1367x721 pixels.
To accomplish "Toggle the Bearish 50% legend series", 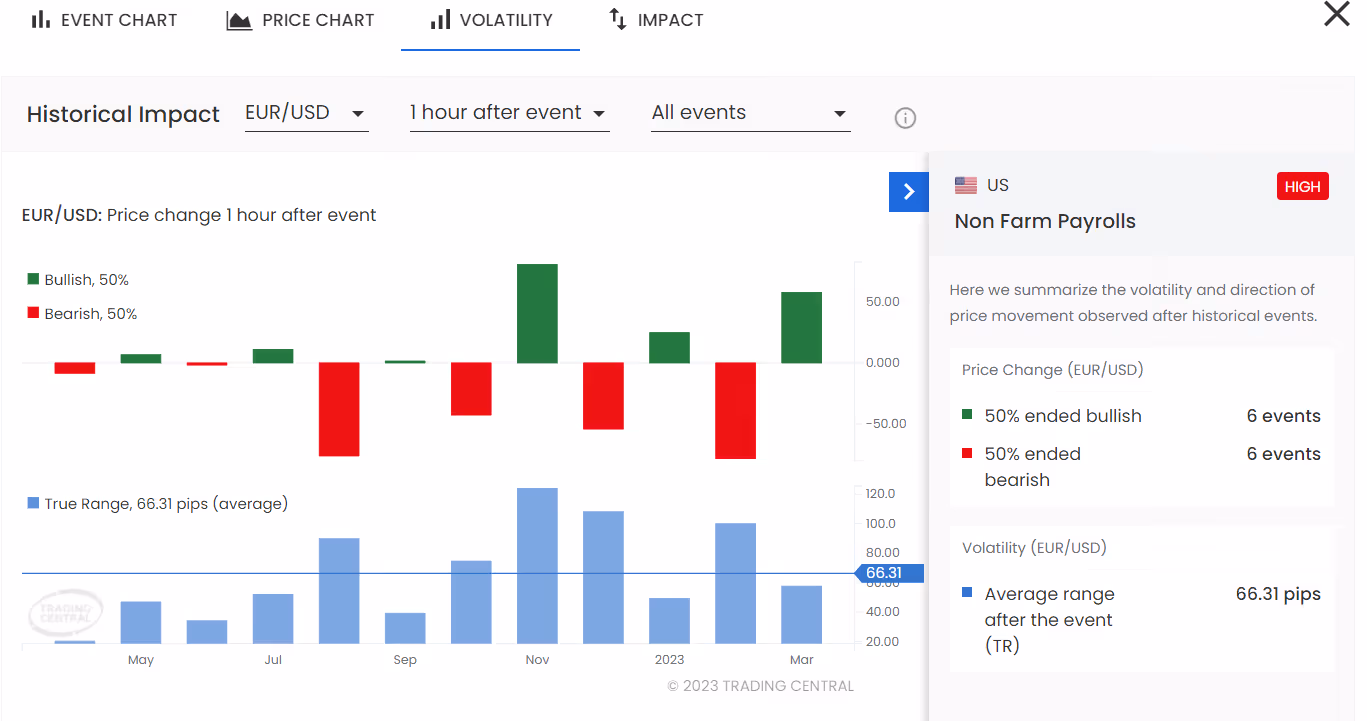I will [82, 314].
